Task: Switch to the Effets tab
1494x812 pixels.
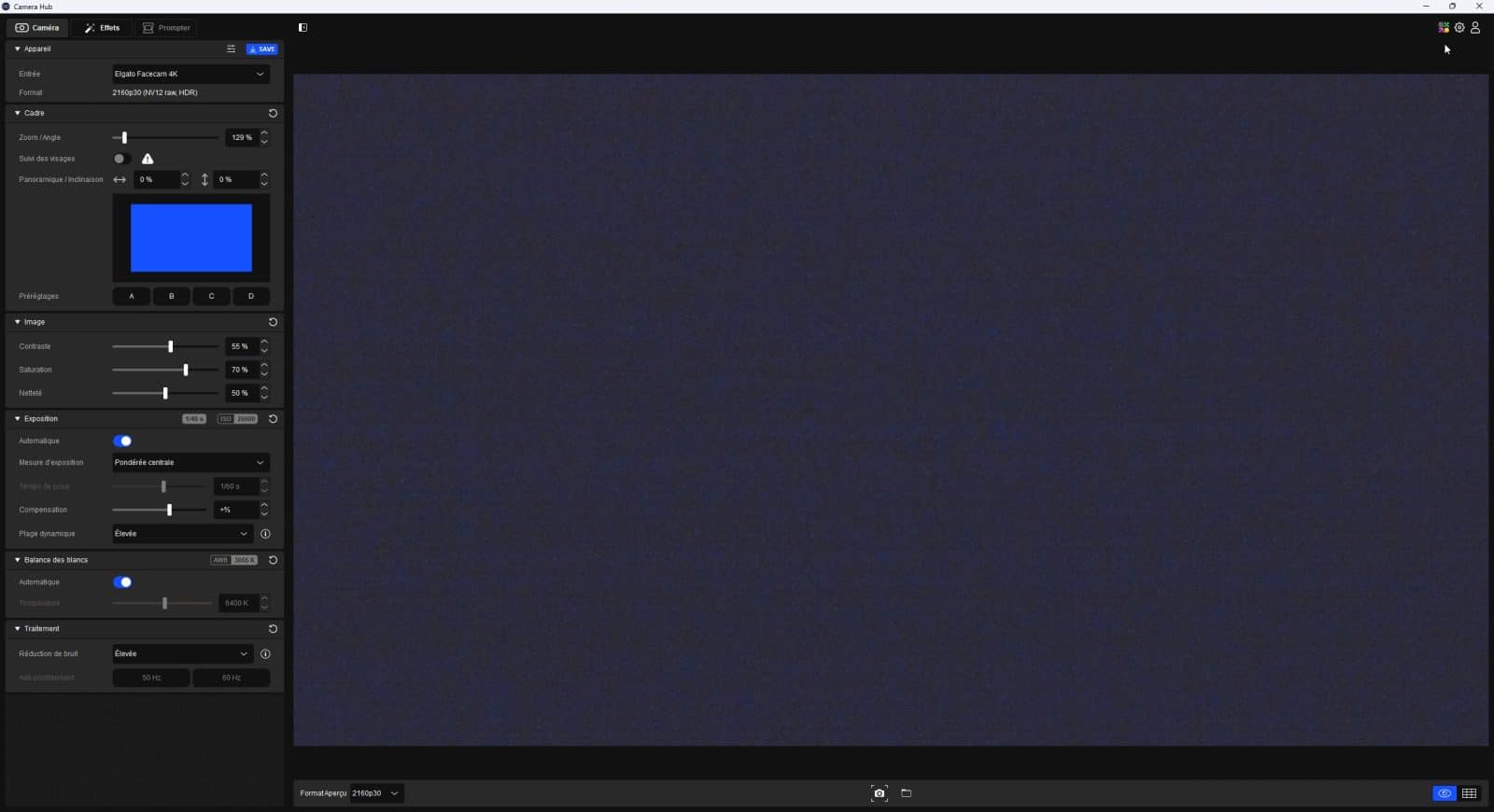Action: (102, 28)
